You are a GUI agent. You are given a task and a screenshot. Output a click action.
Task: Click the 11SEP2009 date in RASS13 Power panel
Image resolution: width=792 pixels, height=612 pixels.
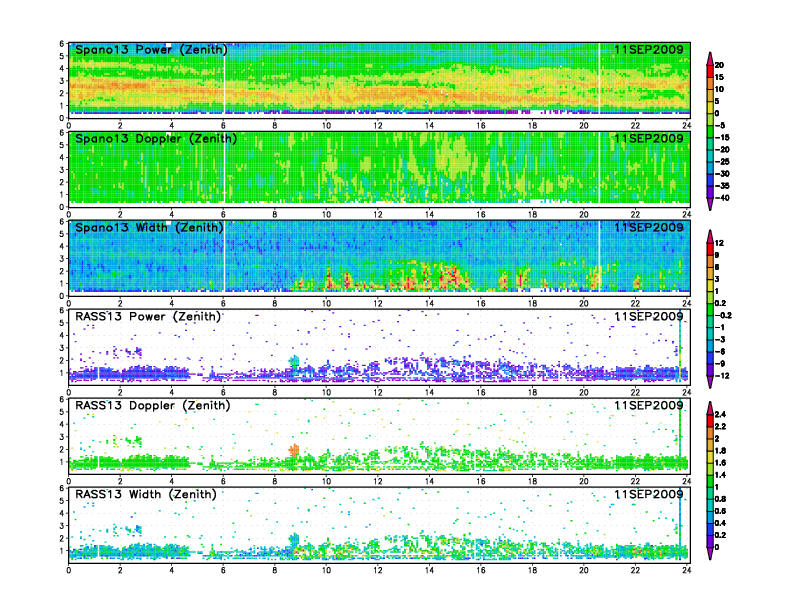coord(649,316)
